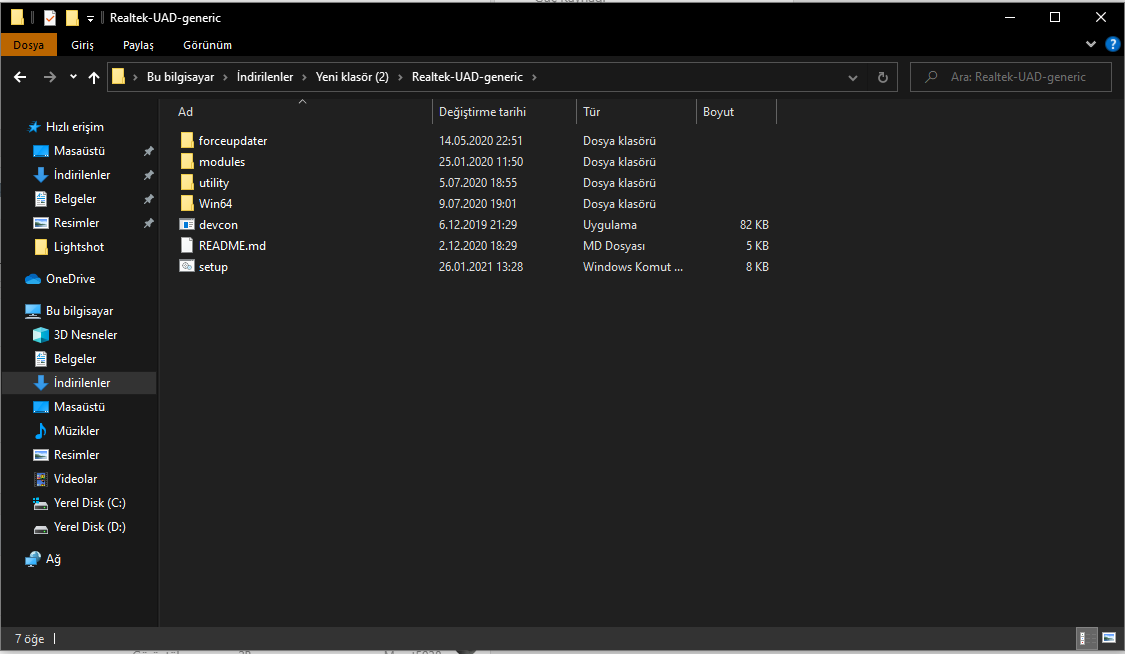1125x654 pixels.
Task: Open the Giriş ribbon tab
Action: [x=83, y=44]
